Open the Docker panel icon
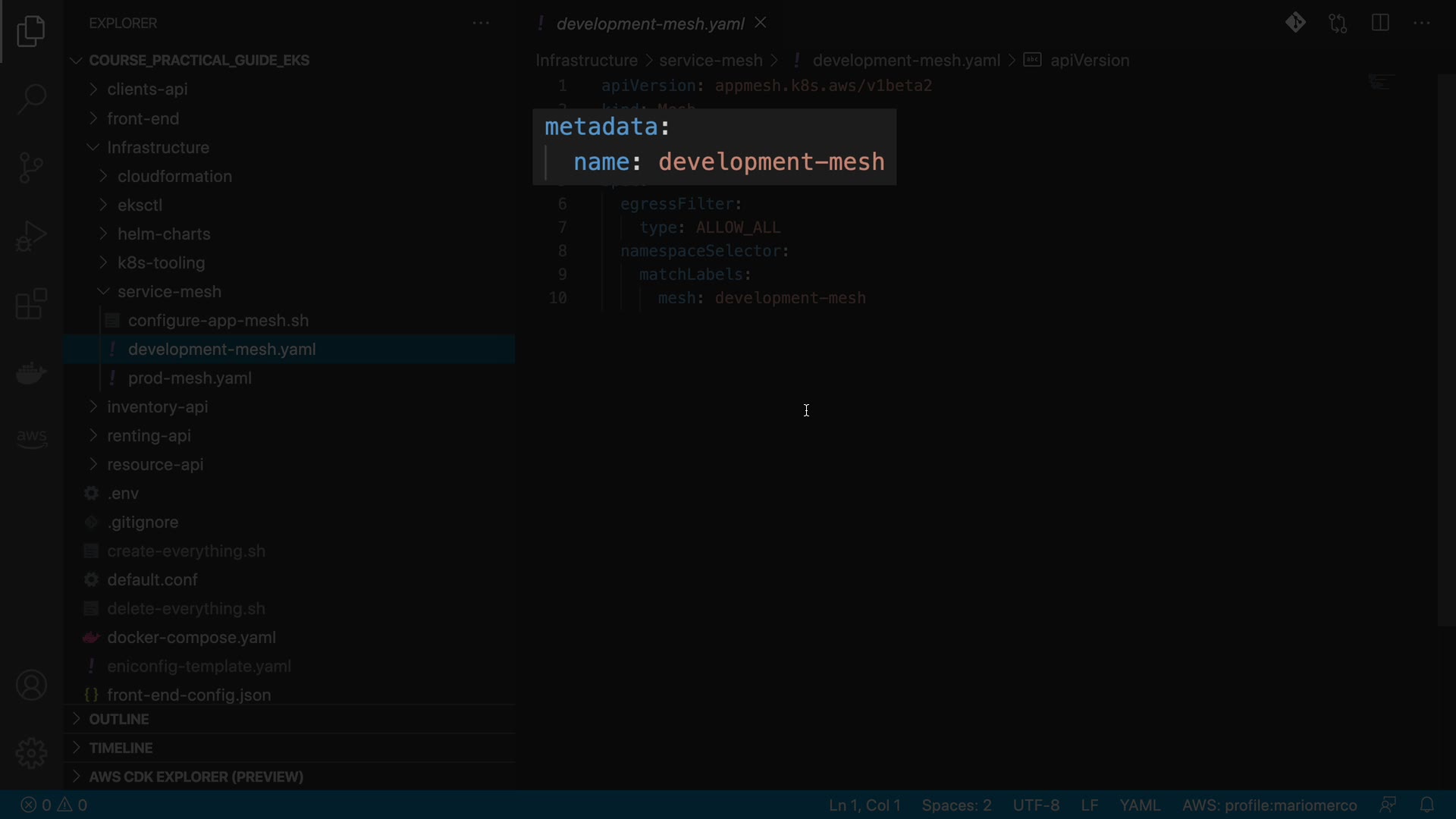 pos(31,372)
